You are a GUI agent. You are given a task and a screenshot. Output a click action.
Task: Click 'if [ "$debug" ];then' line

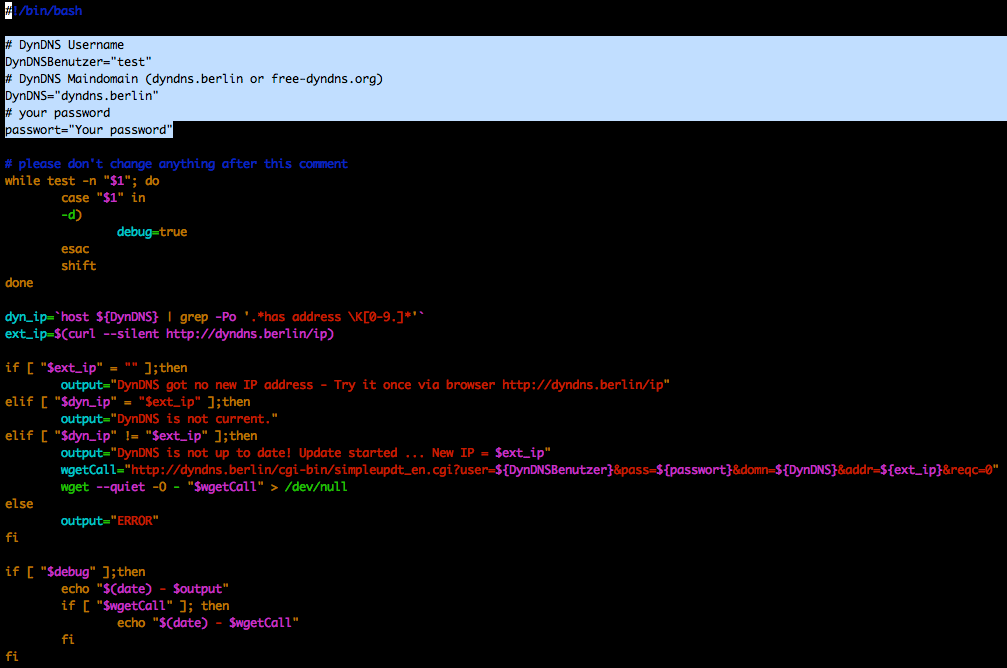click(x=75, y=572)
